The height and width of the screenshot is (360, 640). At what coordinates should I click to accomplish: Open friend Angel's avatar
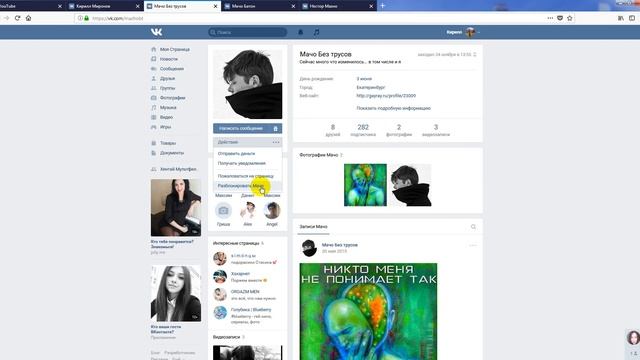[x=272, y=211]
